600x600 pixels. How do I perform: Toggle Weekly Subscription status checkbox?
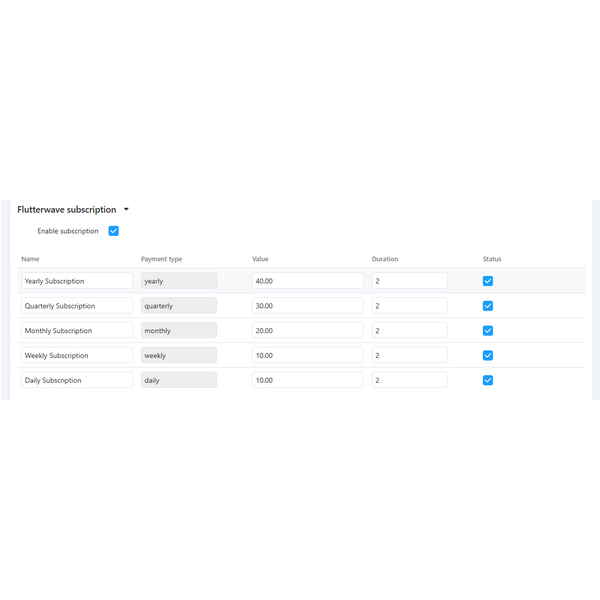[488, 355]
